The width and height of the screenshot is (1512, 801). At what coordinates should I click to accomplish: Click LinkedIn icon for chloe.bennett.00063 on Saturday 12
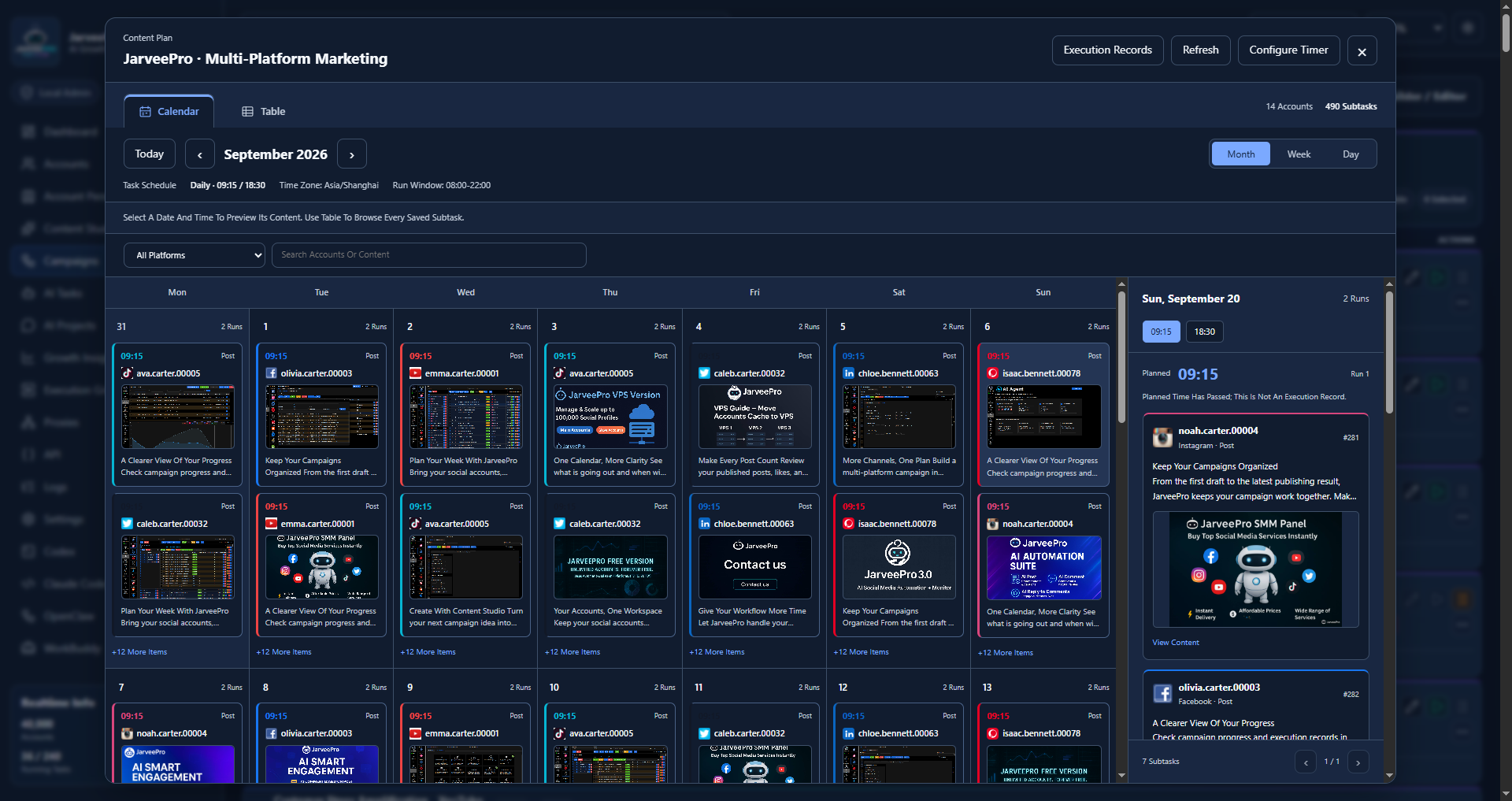click(x=848, y=733)
